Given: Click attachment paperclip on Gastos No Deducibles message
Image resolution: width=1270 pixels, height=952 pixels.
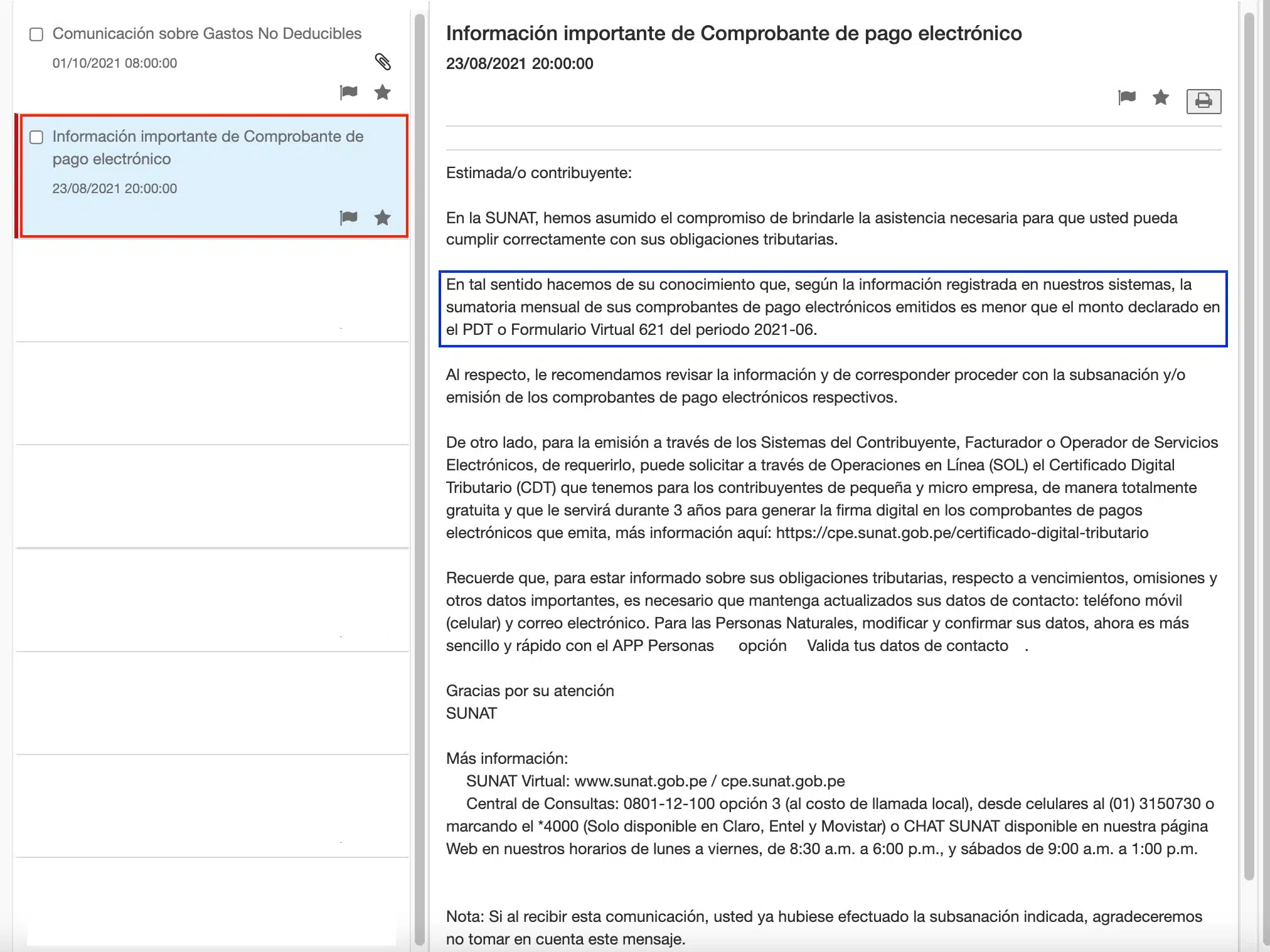Looking at the screenshot, I should tap(383, 61).
